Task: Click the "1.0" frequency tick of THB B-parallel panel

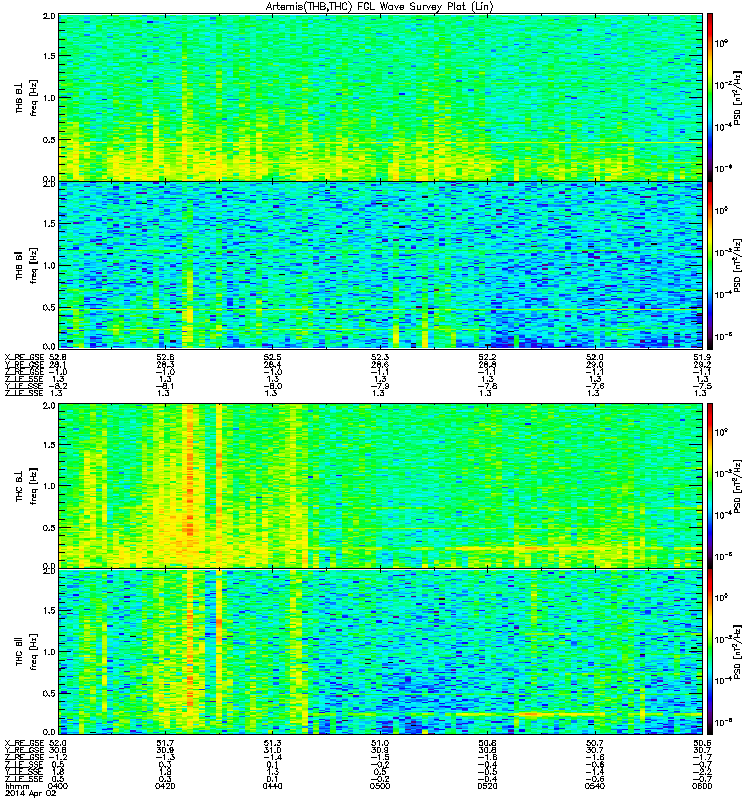Action: [x=49, y=265]
